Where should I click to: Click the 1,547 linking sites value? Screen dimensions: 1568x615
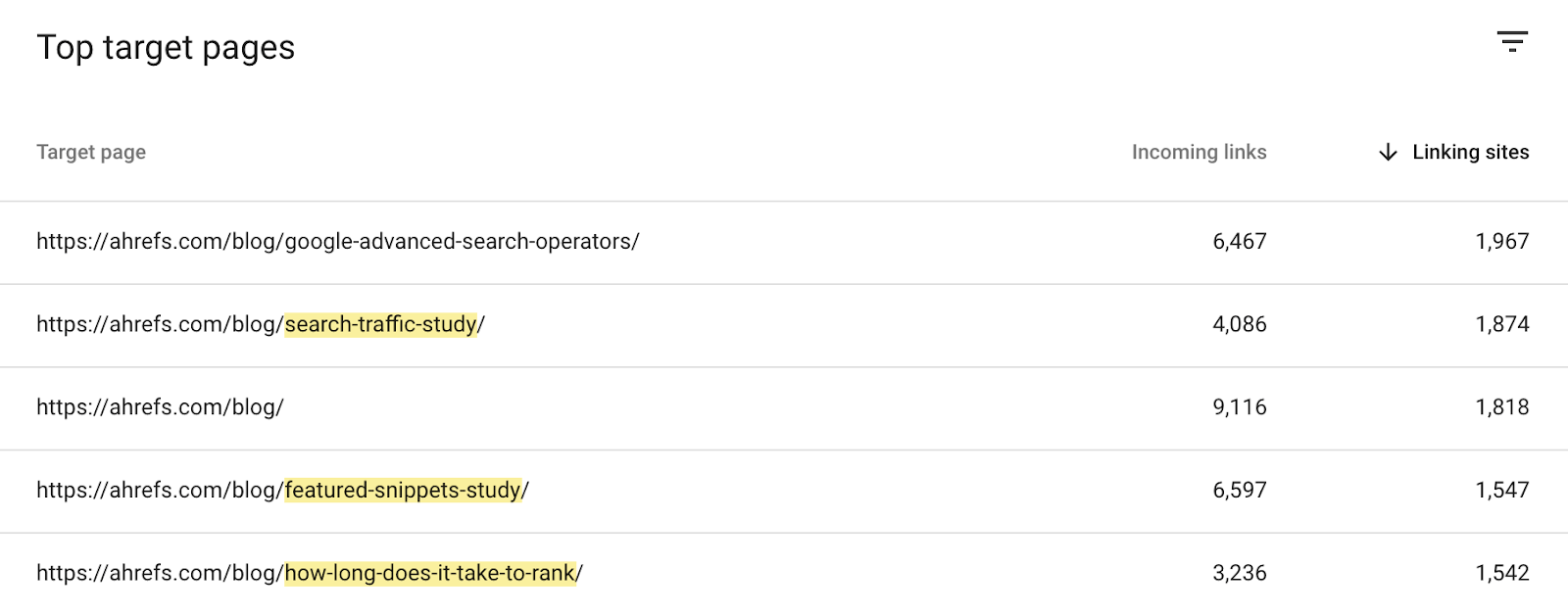pyautogui.click(x=1501, y=490)
